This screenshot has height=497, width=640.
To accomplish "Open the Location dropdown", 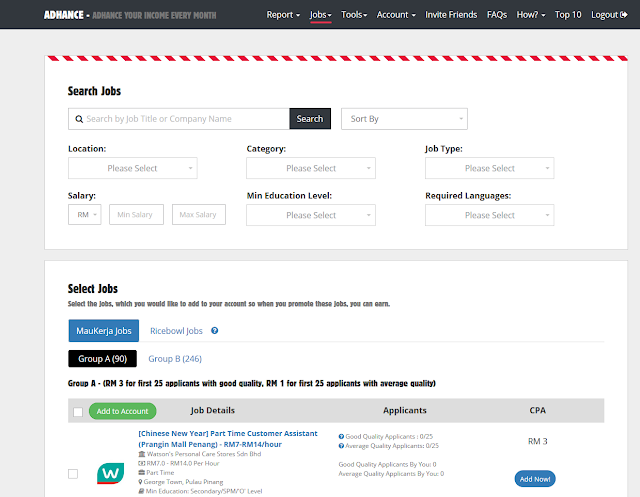I will [x=133, y=168].
